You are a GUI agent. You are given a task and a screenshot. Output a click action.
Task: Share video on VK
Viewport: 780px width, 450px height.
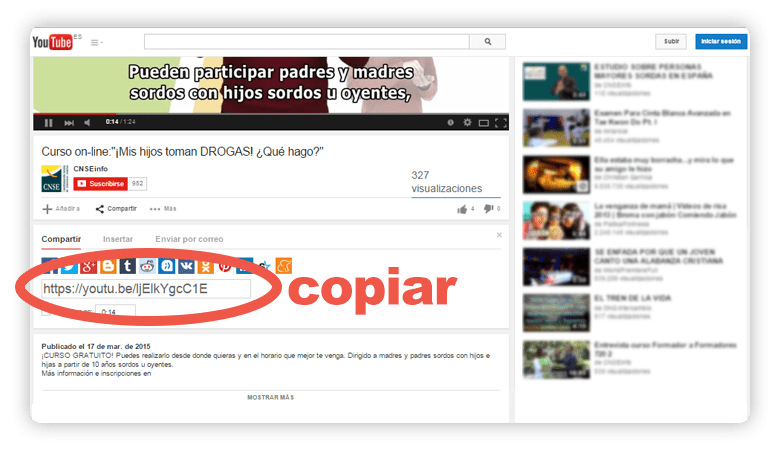pyautogui.click(x=186, y=266)
